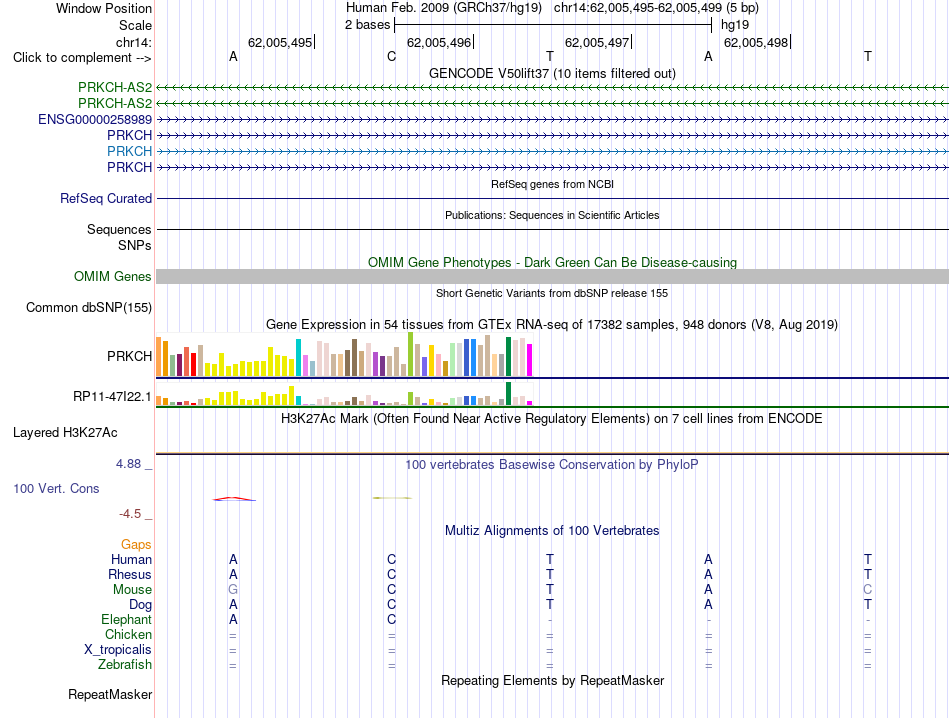Click the SNPs track label
950x718 pixels.
(135, 245)
